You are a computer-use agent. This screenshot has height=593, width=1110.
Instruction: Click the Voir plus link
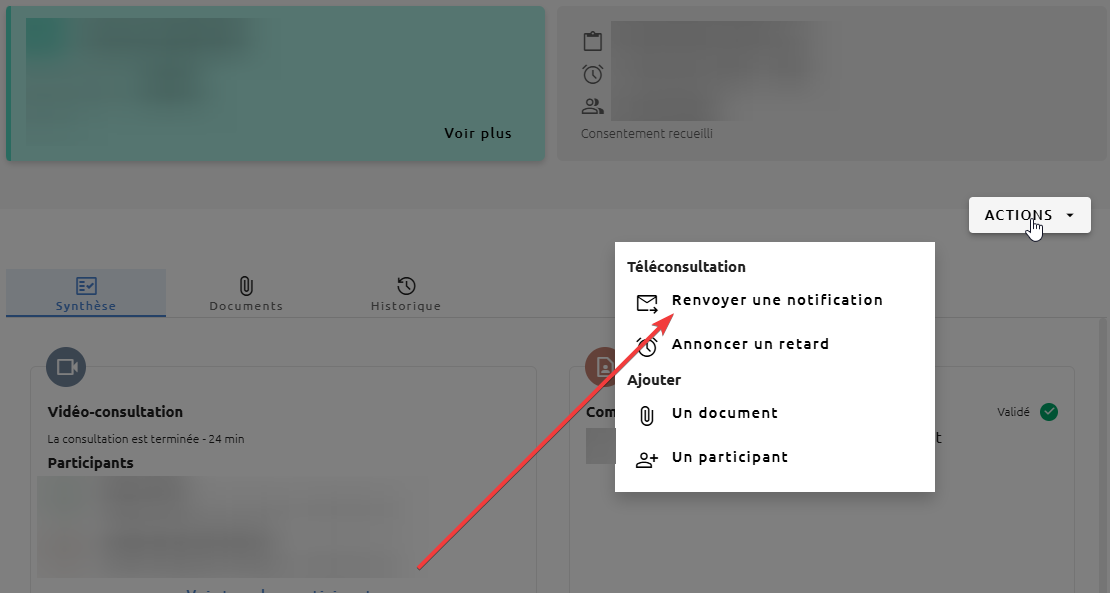tap(478, 134)
